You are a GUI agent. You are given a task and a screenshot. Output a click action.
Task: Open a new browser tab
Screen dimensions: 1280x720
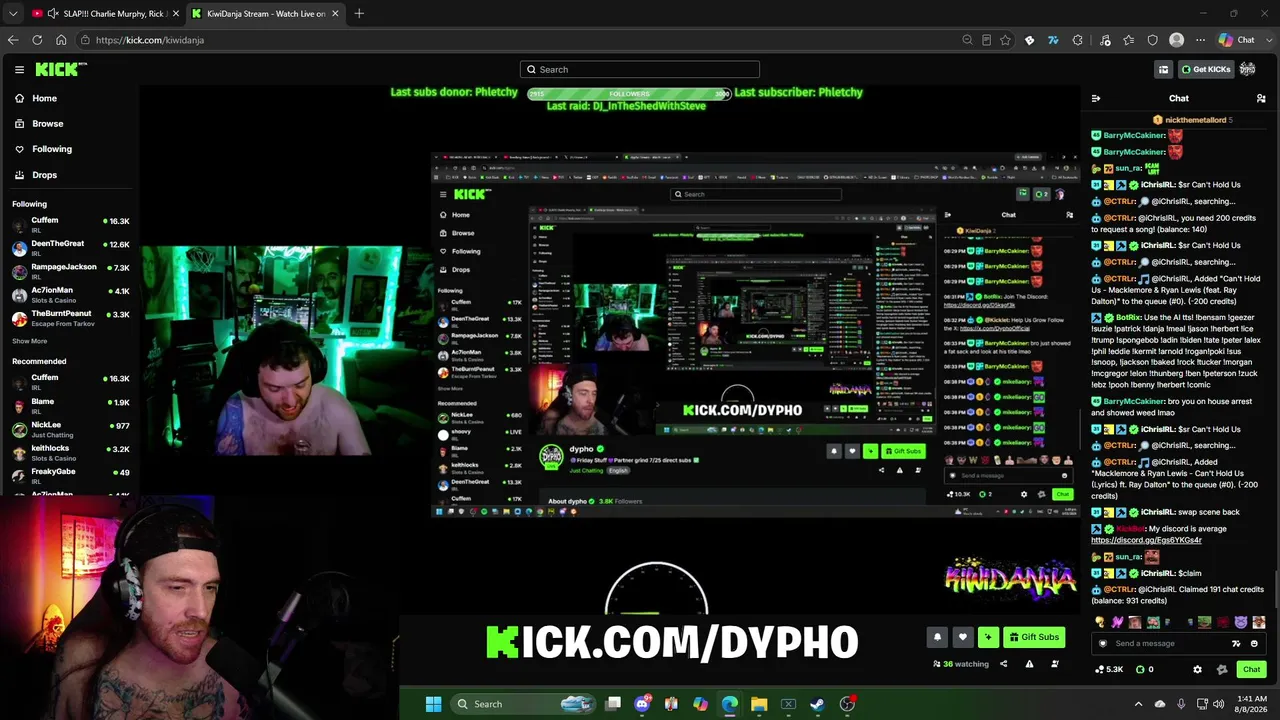pos(359,13)
